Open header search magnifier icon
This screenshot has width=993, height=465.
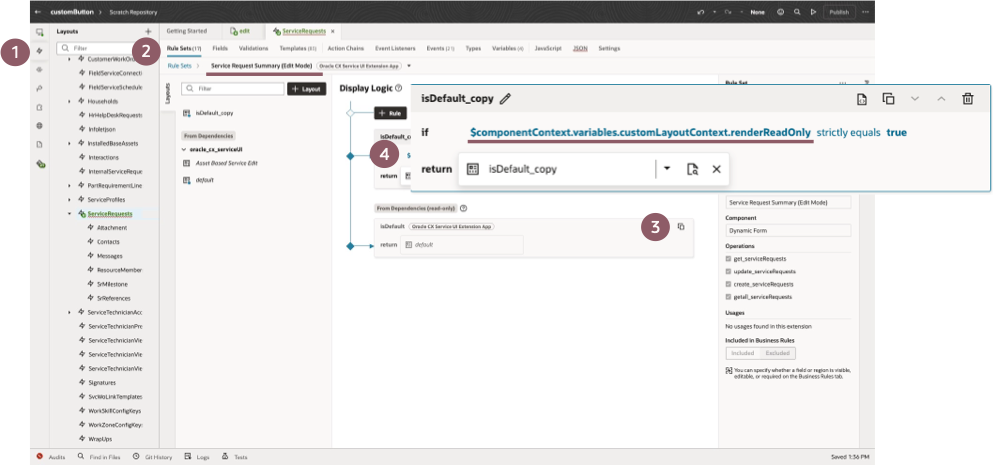tap(797, 12)
